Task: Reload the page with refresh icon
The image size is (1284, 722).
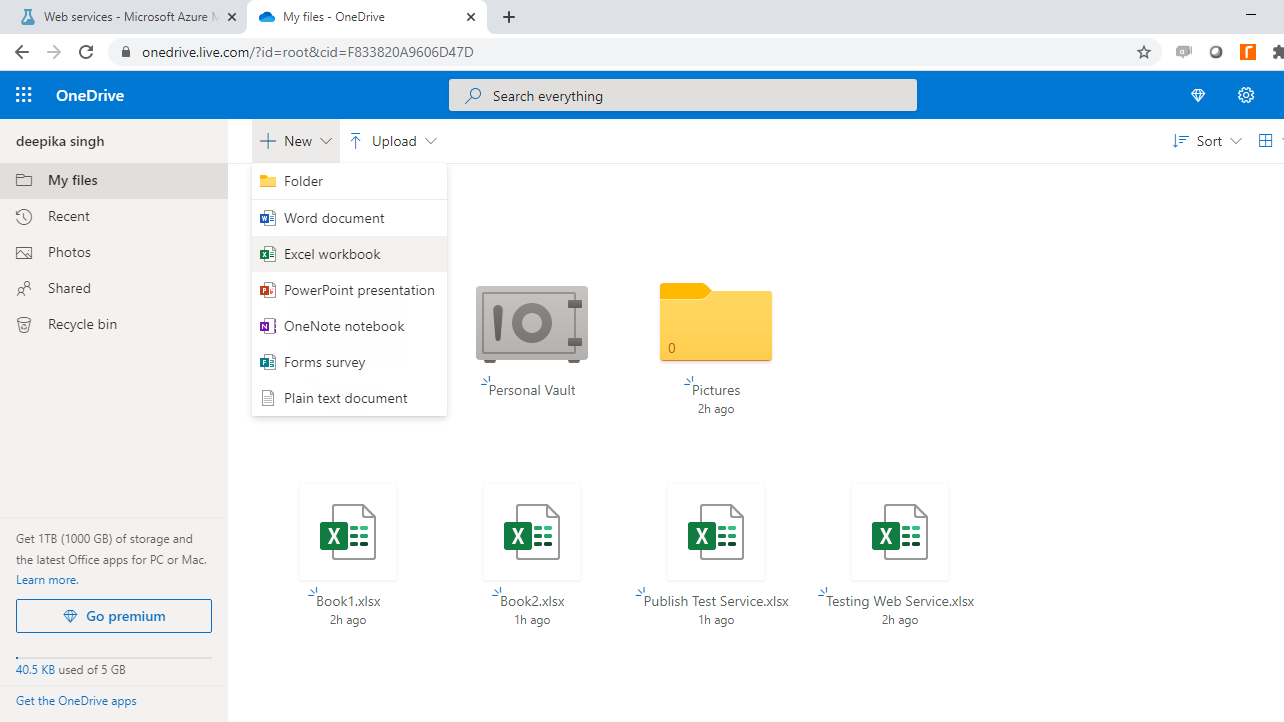Action: [x=86, y=52]
